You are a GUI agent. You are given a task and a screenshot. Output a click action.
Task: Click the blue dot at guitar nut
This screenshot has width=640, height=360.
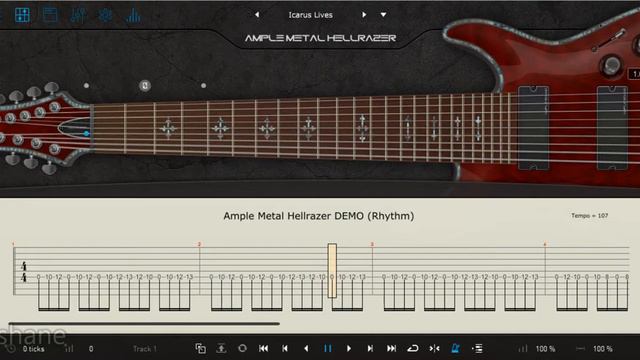coord(86,133)
